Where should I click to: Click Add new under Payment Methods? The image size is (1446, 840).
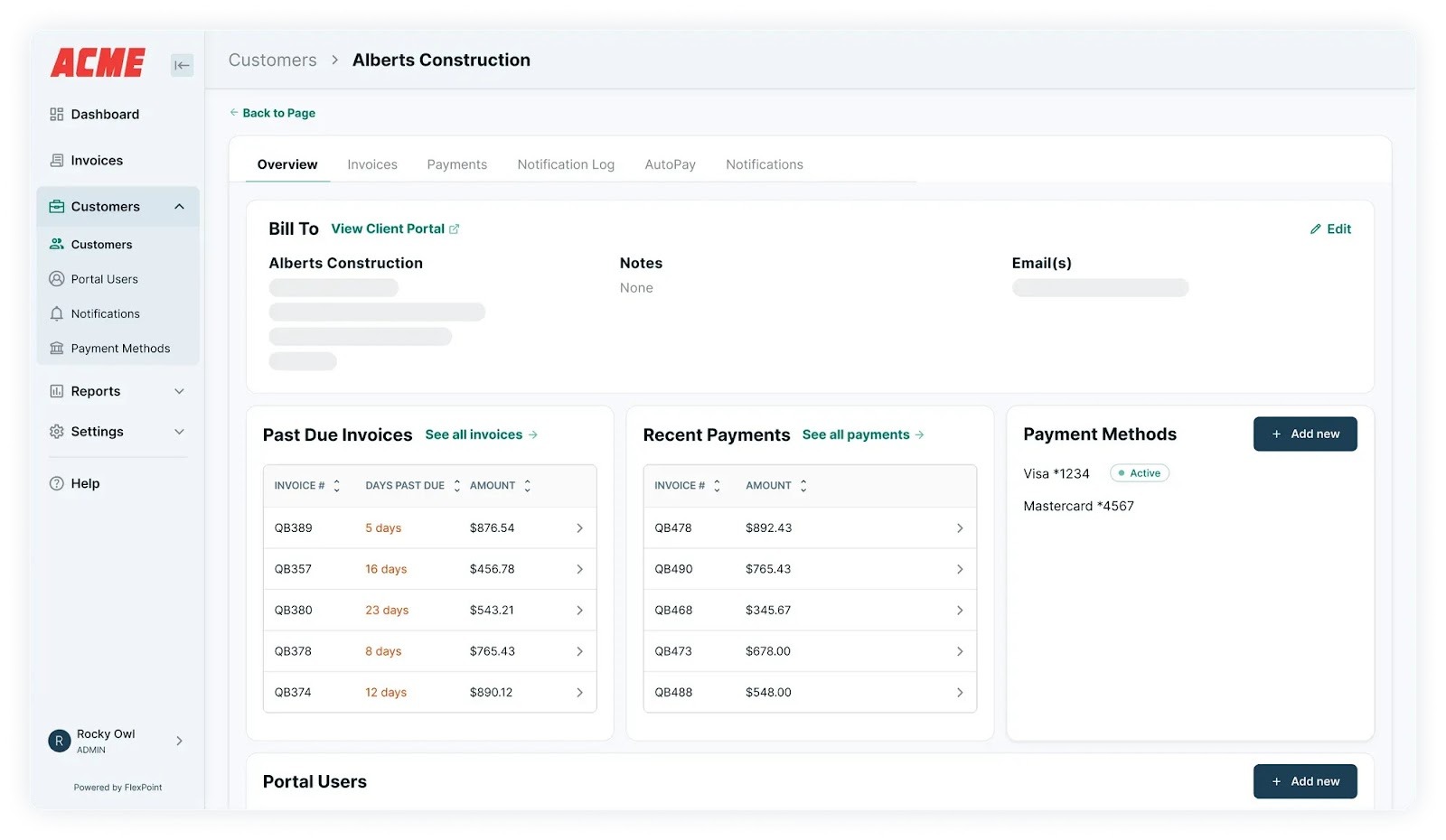(1305, 434)
